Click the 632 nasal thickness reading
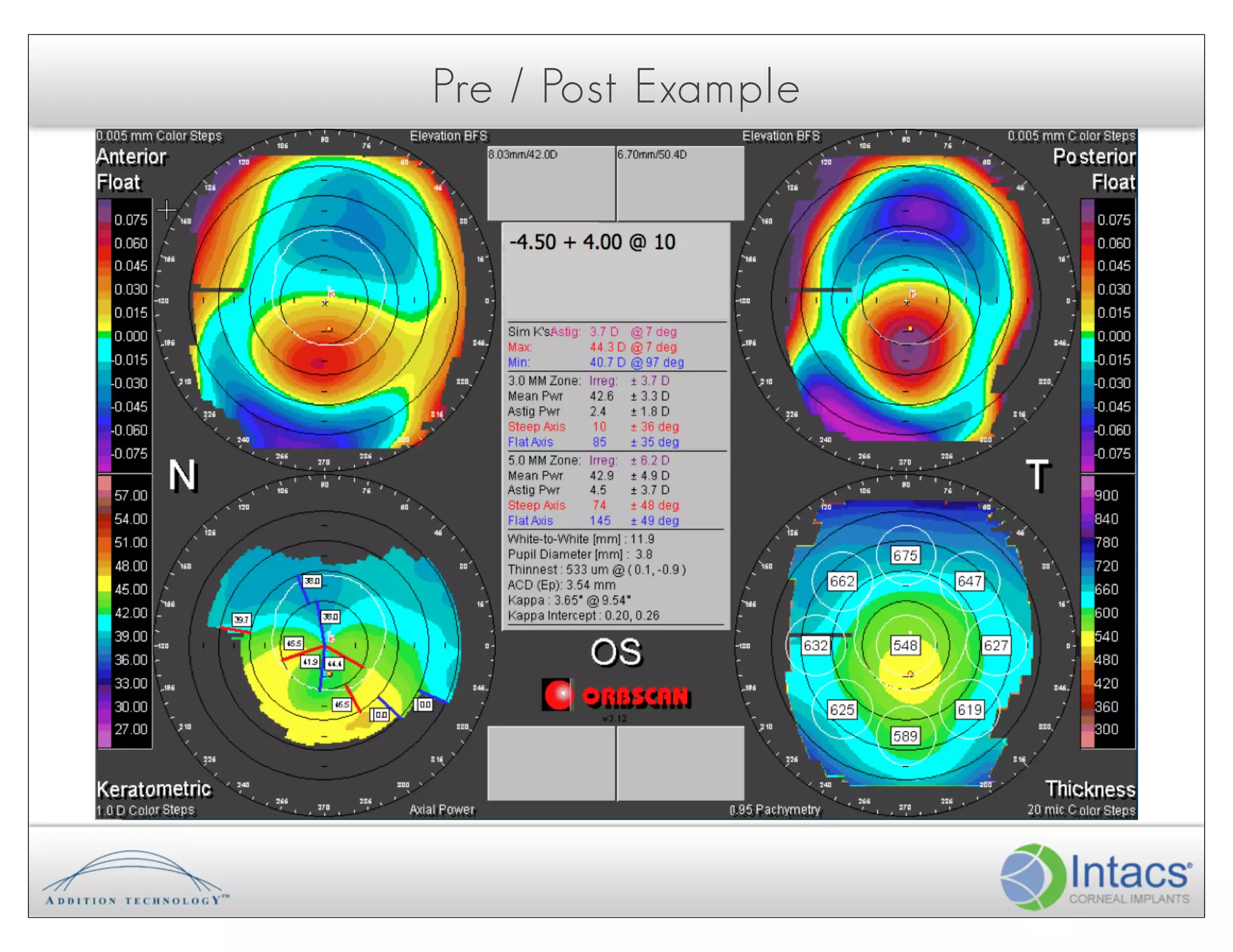Viewport: 1233px width, 952px height. (815, 646)
